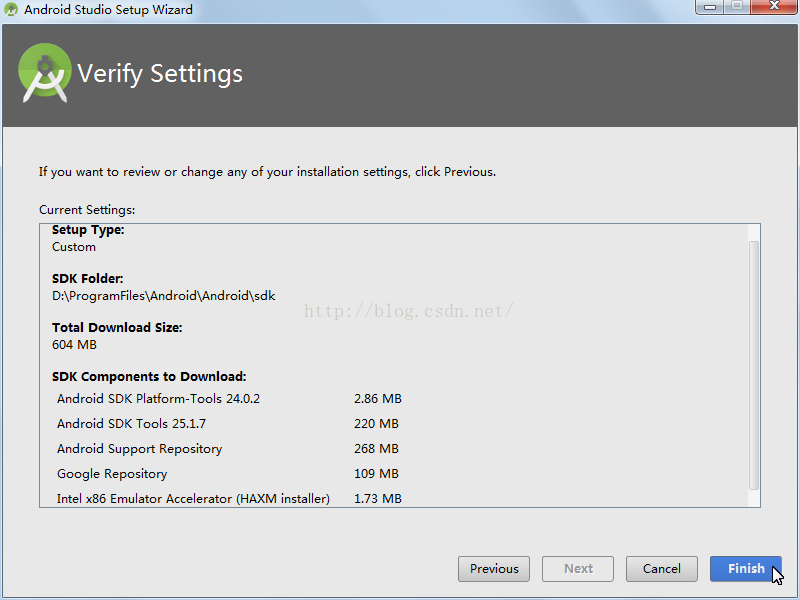Click the title bar Android Studio icon

[x=11, y=9]
